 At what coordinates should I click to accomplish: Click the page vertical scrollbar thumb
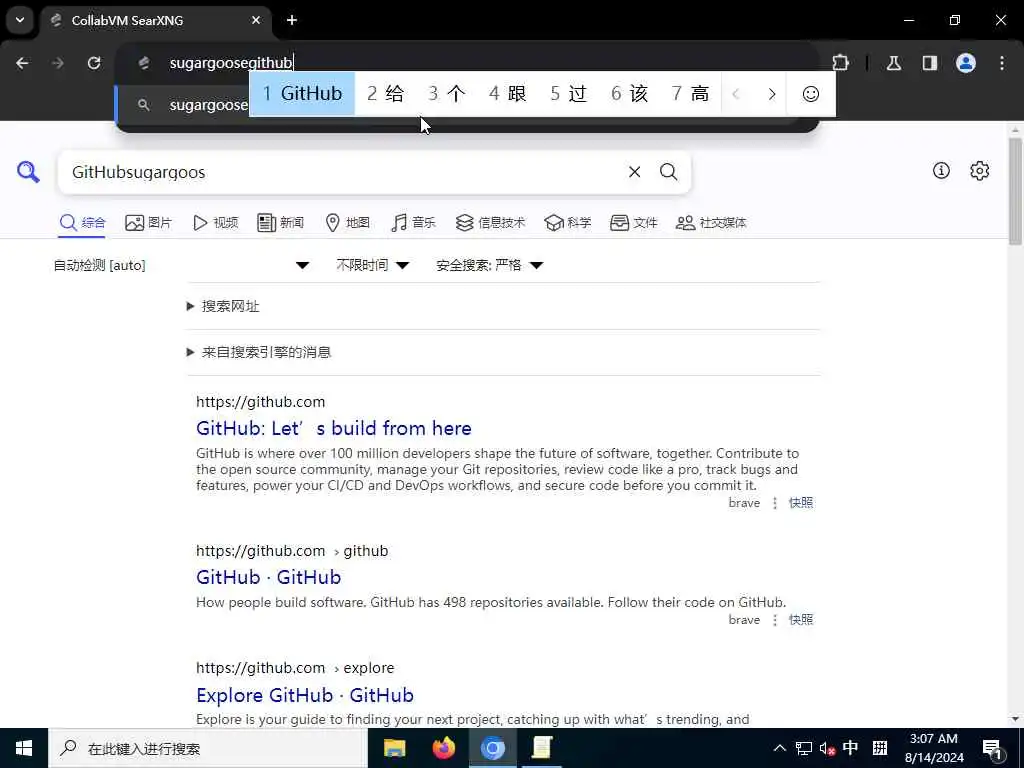point(1015,191)
